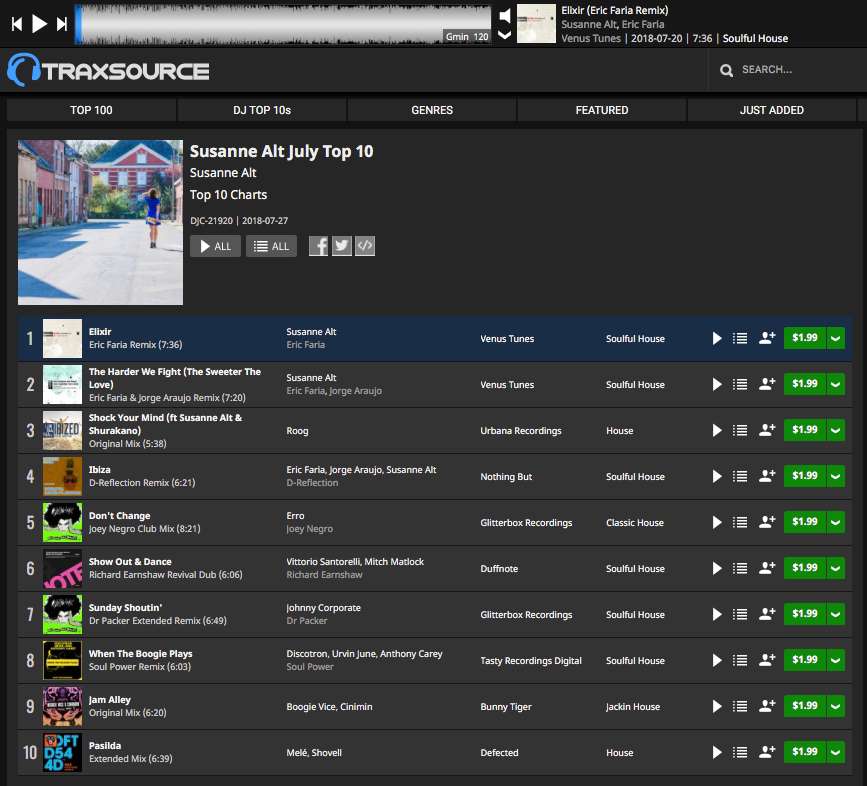Image resolution: width=867 pixels, height=786 pixels.
Task: Follow artist on Elixir row
Action: point(767,338)
